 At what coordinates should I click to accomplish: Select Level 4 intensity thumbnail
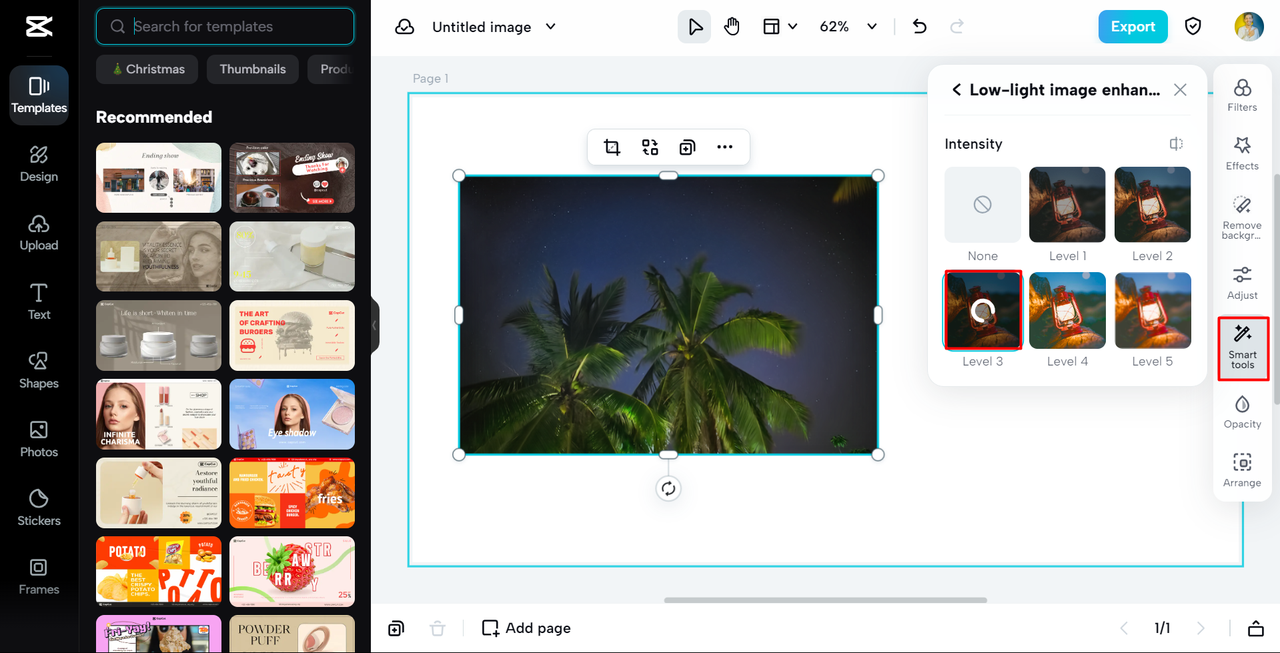click(1067, 310)
